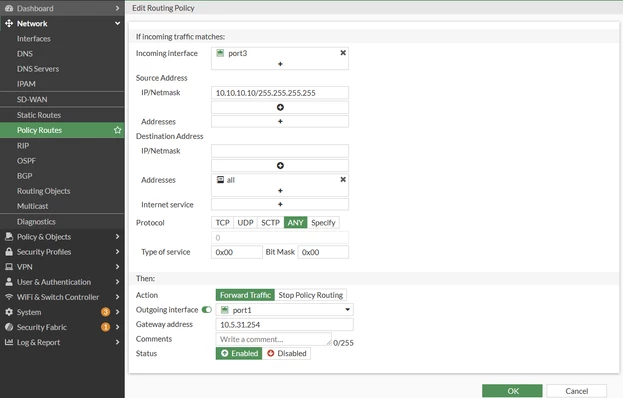Click OK to save routing policy

point(512,391)
